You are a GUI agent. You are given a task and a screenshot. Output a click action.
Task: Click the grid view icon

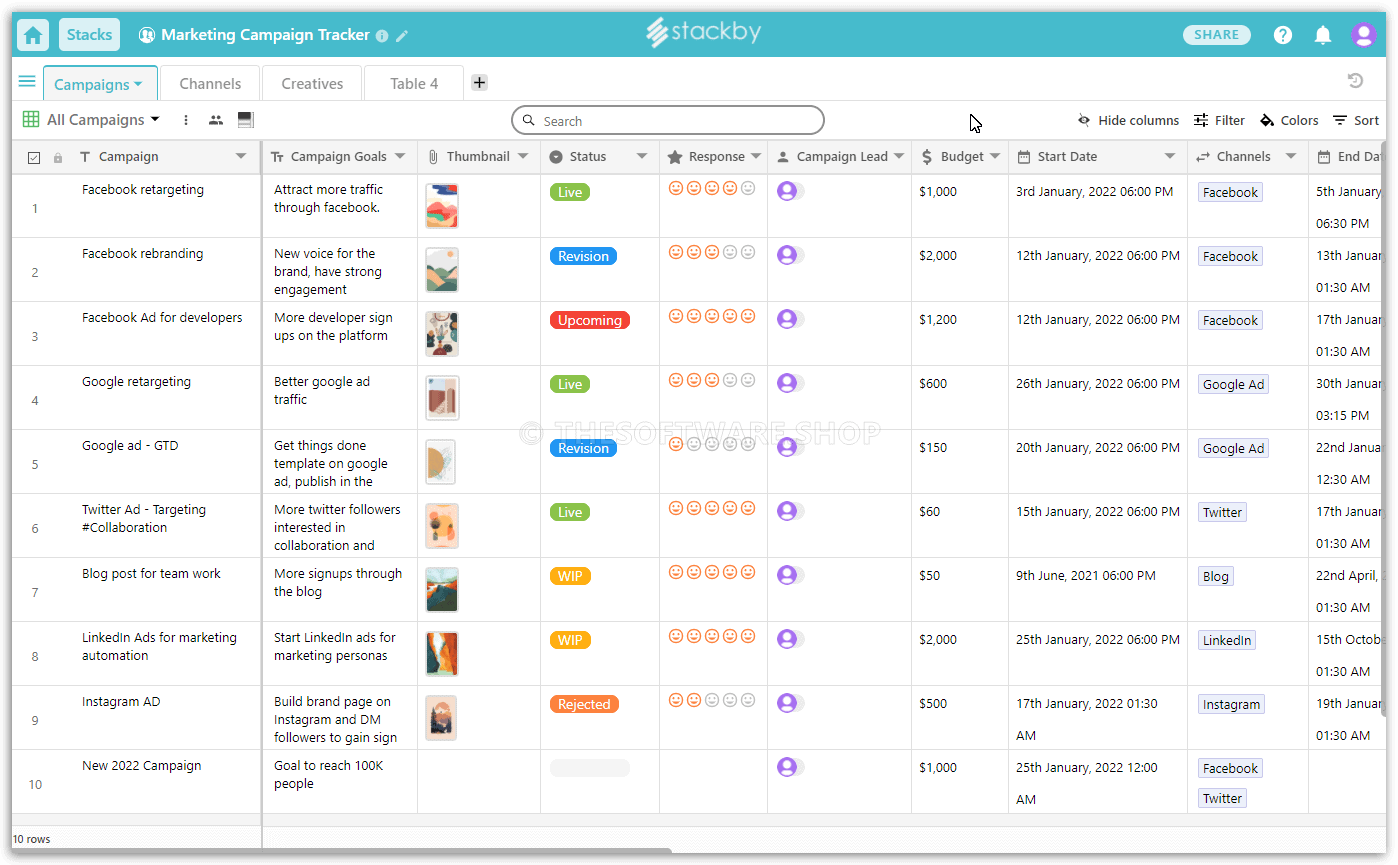[x=31, y=119]
